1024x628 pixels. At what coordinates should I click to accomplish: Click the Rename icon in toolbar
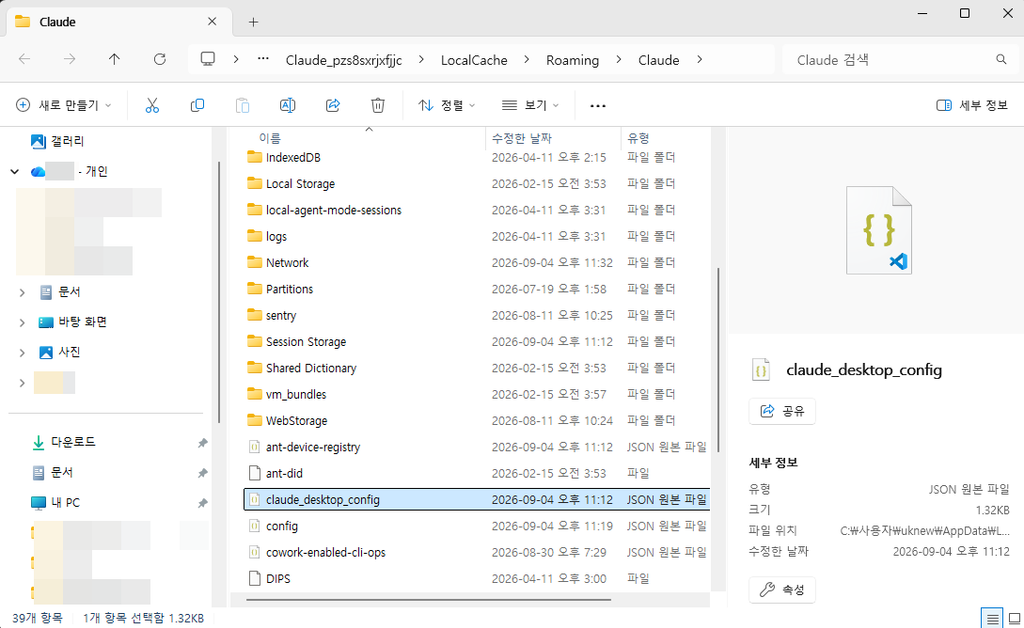pyautogui.click(x=287, y=105)
